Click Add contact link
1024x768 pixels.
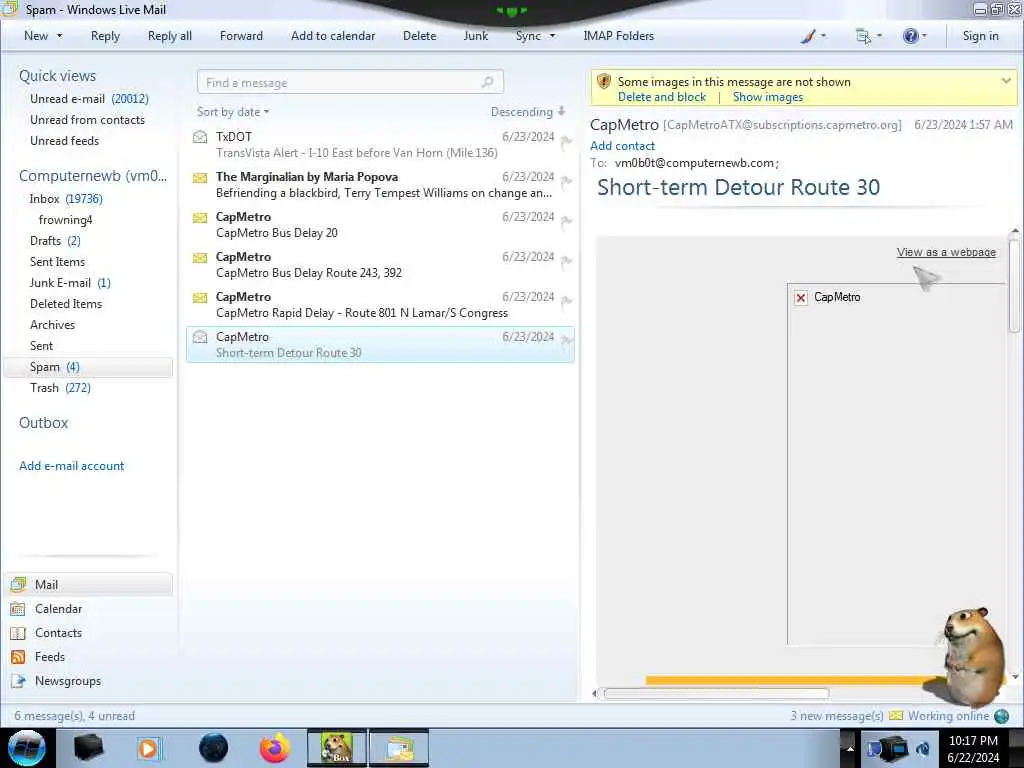pos(622,146)
